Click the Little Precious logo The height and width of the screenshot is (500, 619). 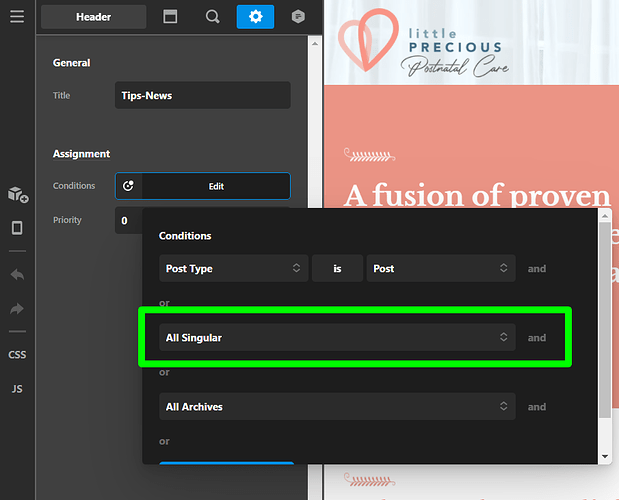pyautogui.click(x=424, y=42)
